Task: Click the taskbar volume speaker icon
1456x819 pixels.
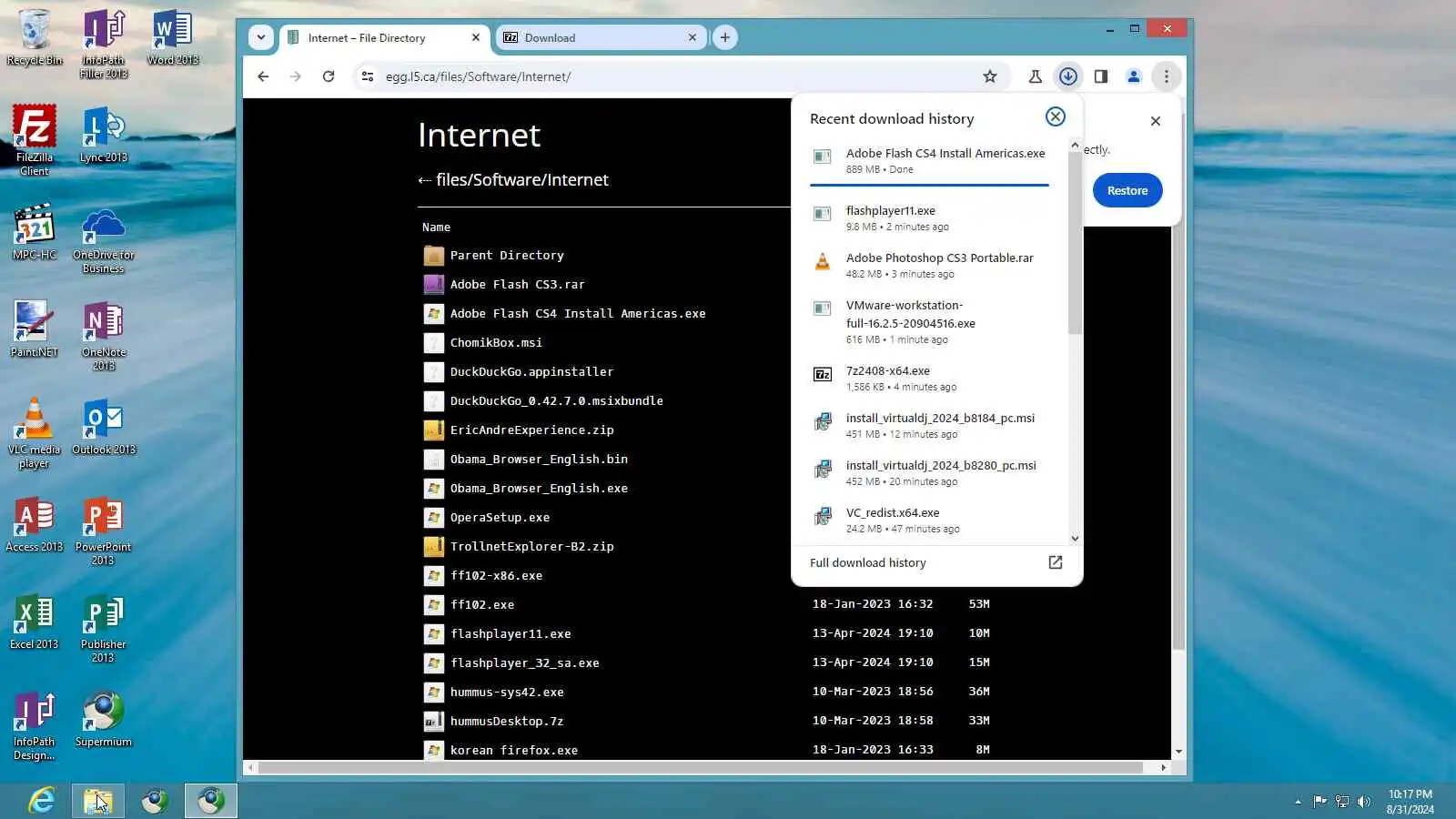Action: click(1363, 802)
